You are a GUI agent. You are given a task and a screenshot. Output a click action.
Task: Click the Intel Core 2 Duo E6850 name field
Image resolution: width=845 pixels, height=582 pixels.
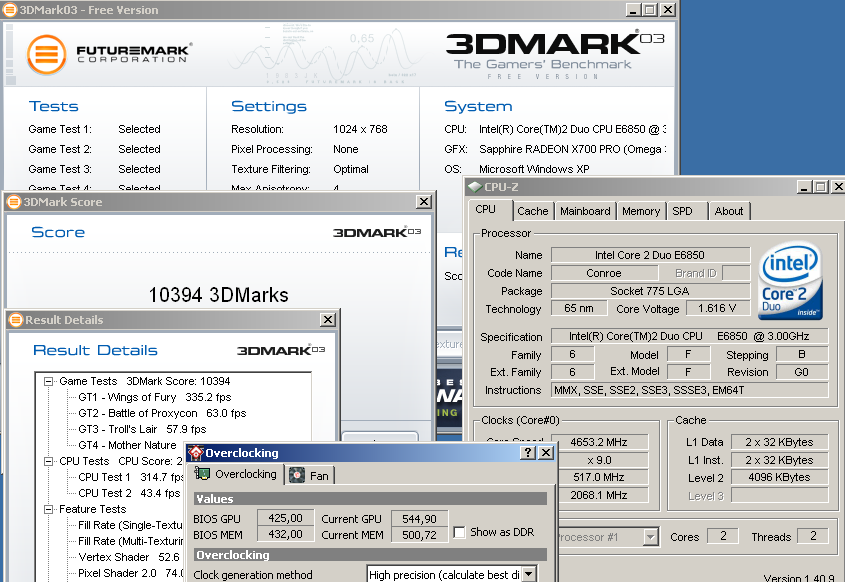[650, 255]
